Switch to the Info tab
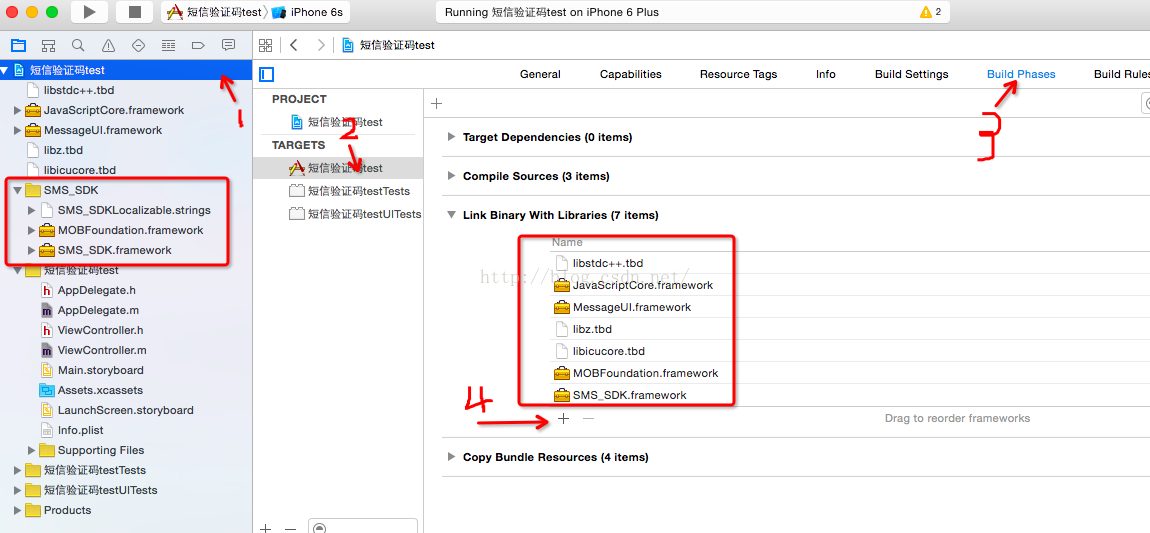This screenshot has width=1150, height=533. 826,74
